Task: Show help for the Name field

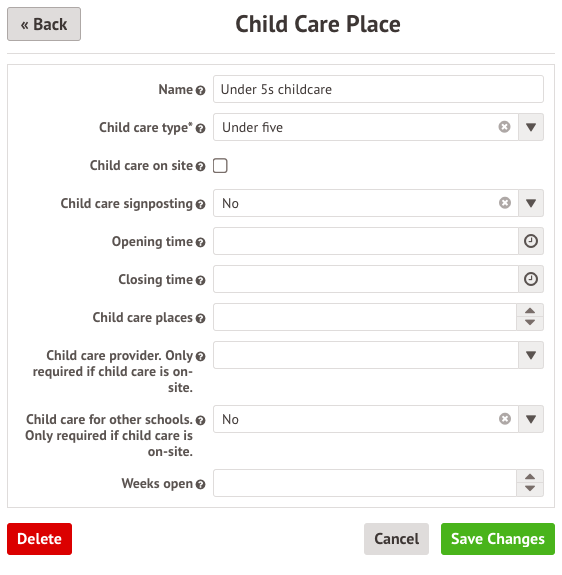Action: [x=200, y=90]
